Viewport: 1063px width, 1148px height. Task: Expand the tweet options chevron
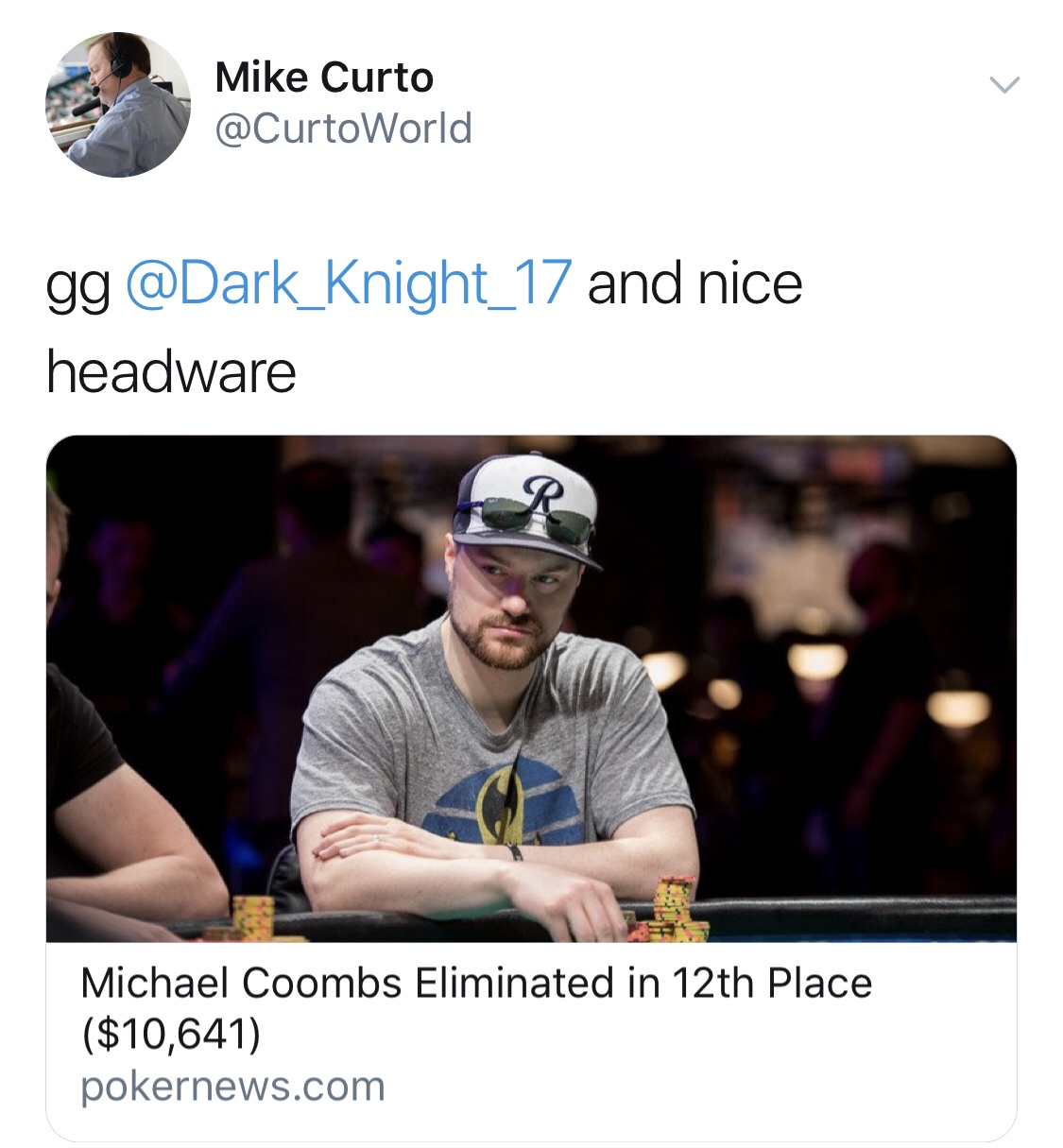(x=1004, y=84)
